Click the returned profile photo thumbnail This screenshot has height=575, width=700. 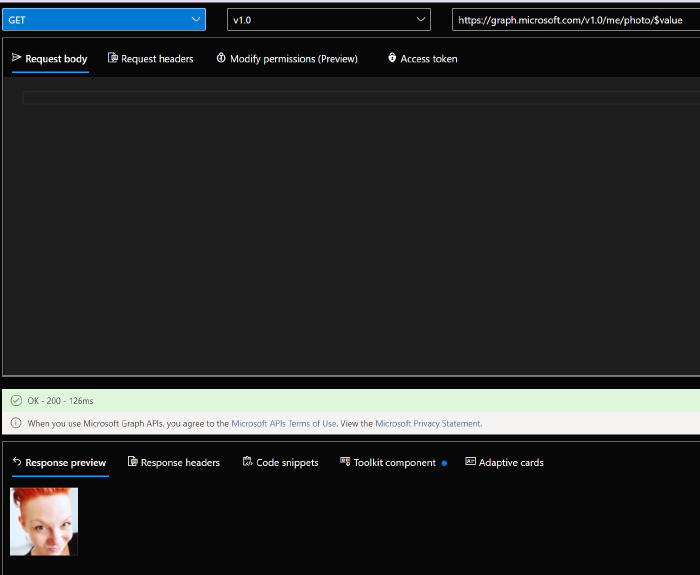click(44, 521)
